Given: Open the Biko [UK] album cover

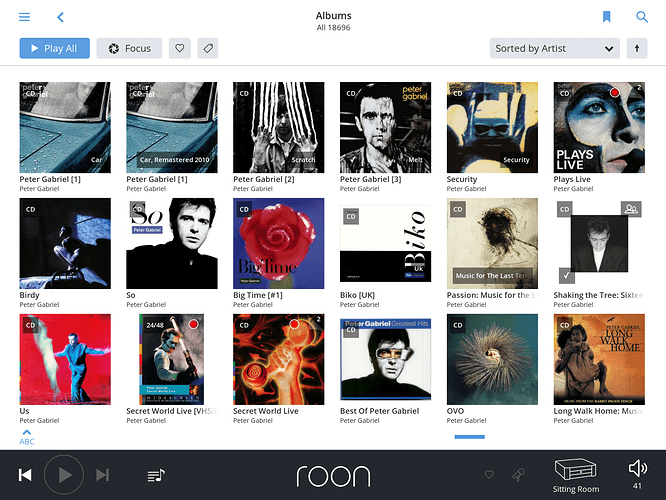Looking at the screenshot, I should [x=385, y=244].
